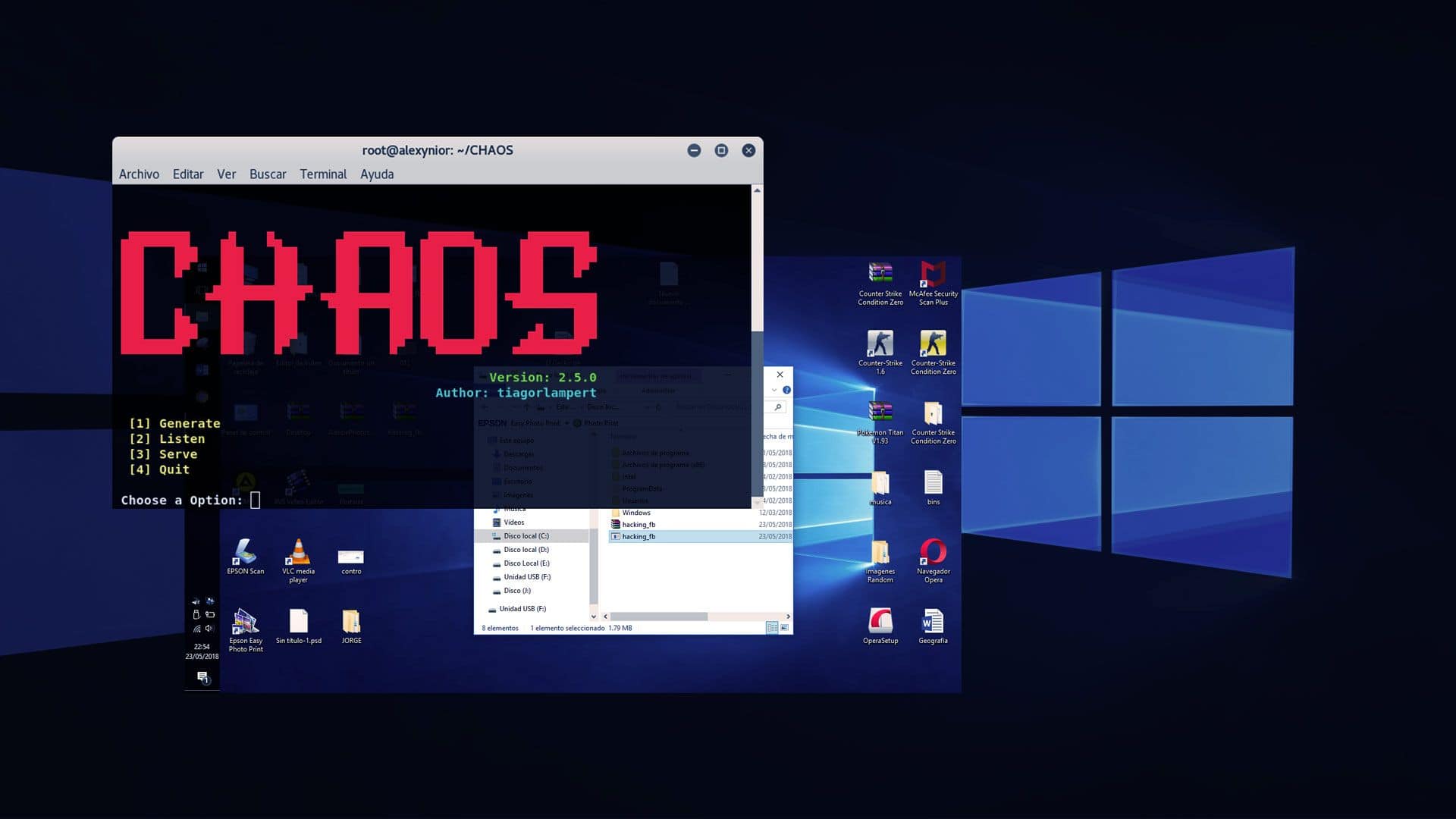Open the Archivo menu in the terminal
Screen dimensions: 1456x819
point(139,174)
